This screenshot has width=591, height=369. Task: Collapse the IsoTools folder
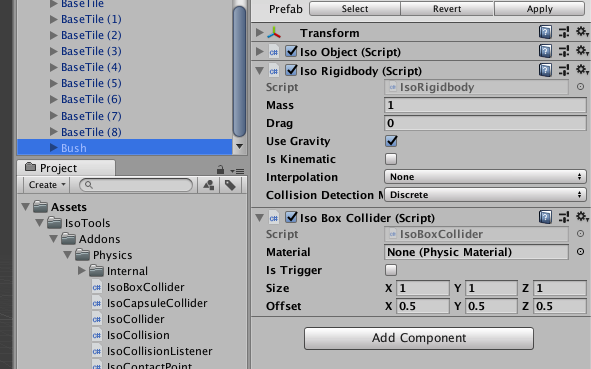[40, 223]
